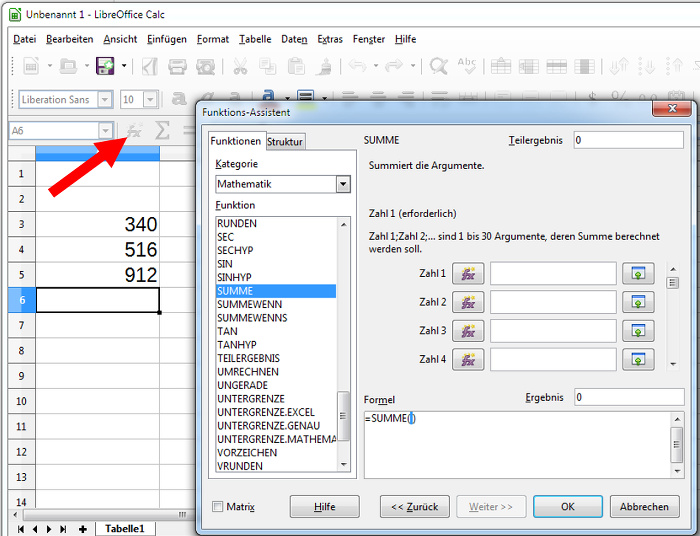Click shrink-dialog button for Zahl 4
Image resolution: width=700 pixels, height=536 pixels.
pos(638,359)
